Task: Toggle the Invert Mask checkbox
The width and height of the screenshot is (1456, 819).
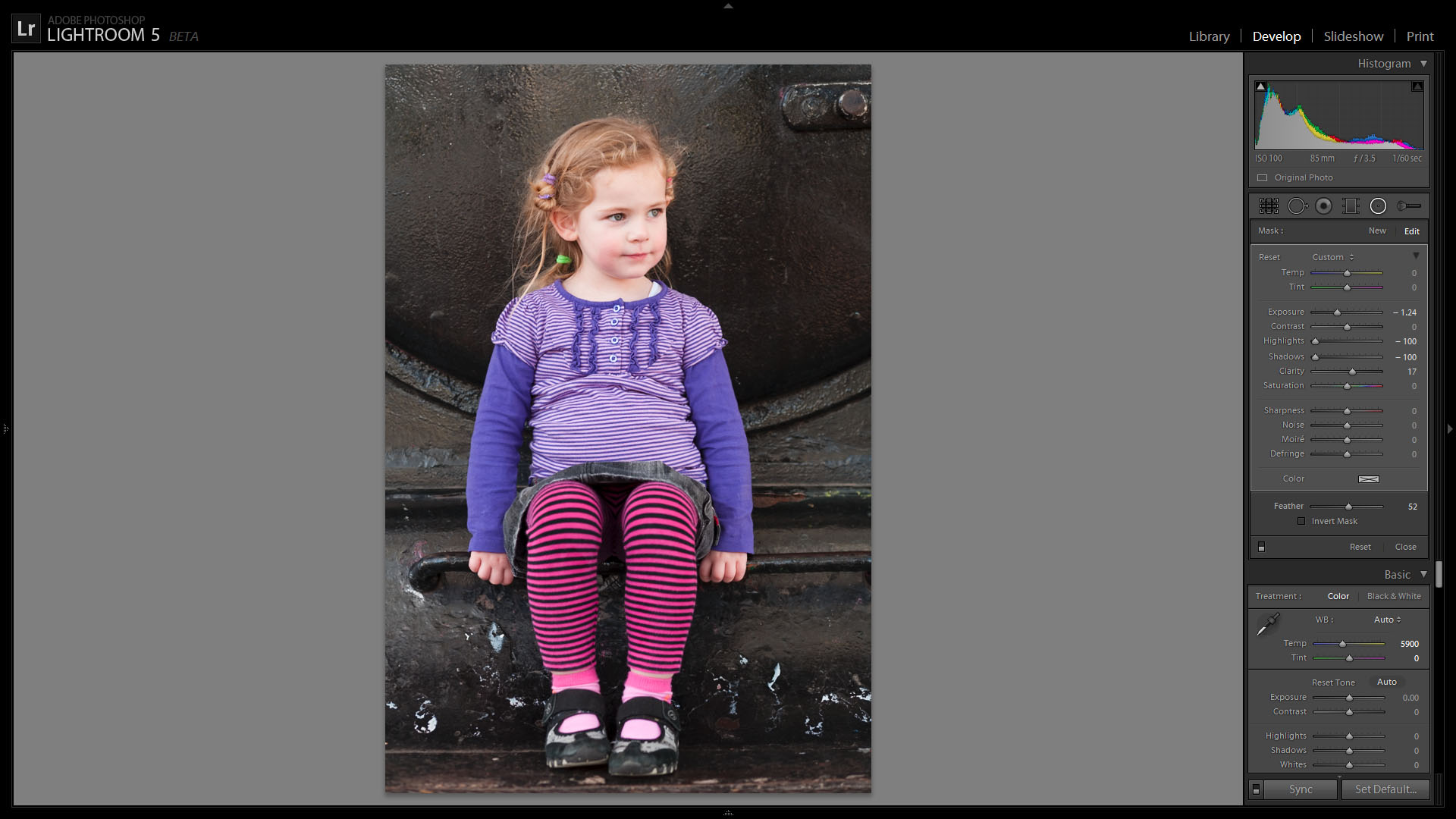Action: pos(1303,521)
